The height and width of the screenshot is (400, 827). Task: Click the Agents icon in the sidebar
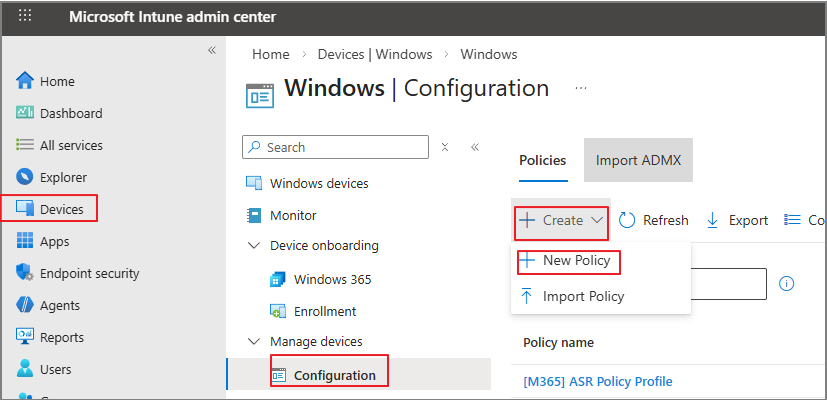[25, 305]
